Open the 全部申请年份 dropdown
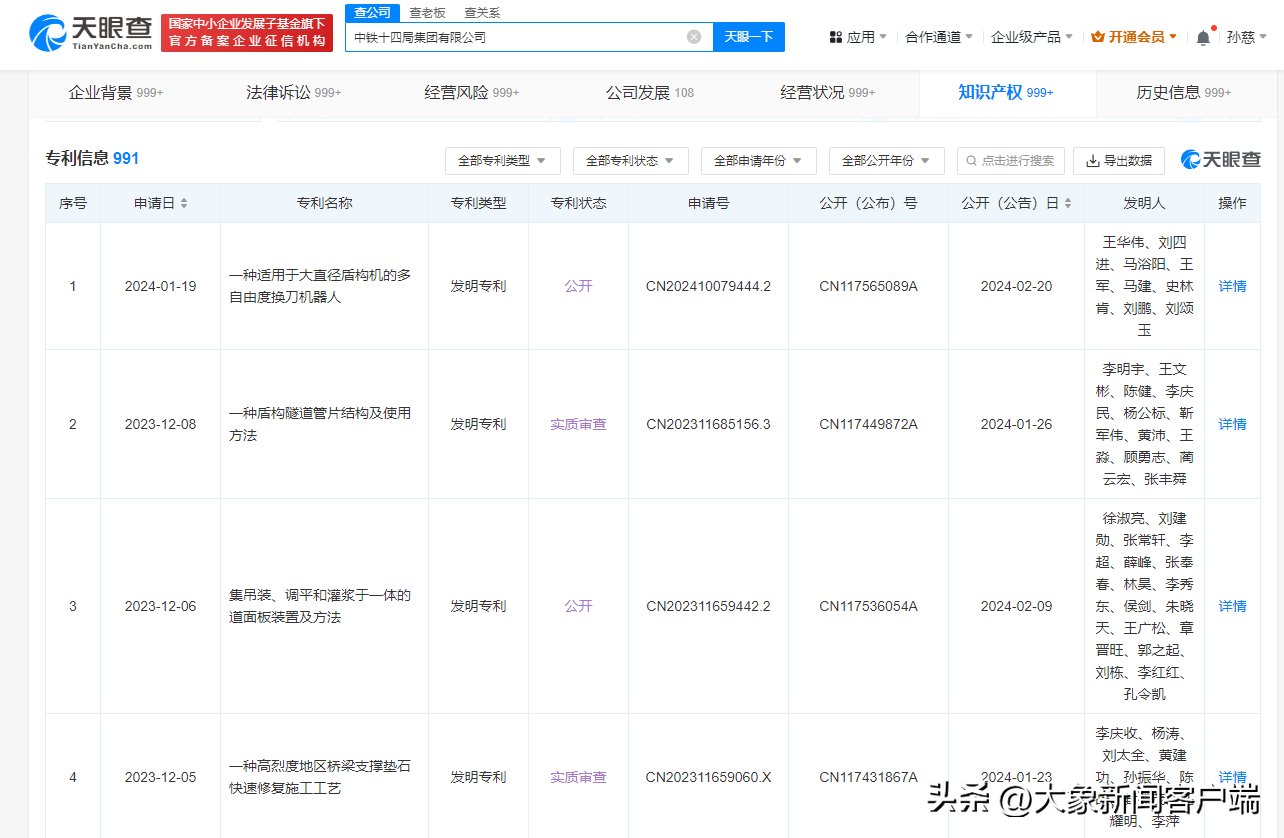Viewport: 1284px width, 838px height. 758,160
